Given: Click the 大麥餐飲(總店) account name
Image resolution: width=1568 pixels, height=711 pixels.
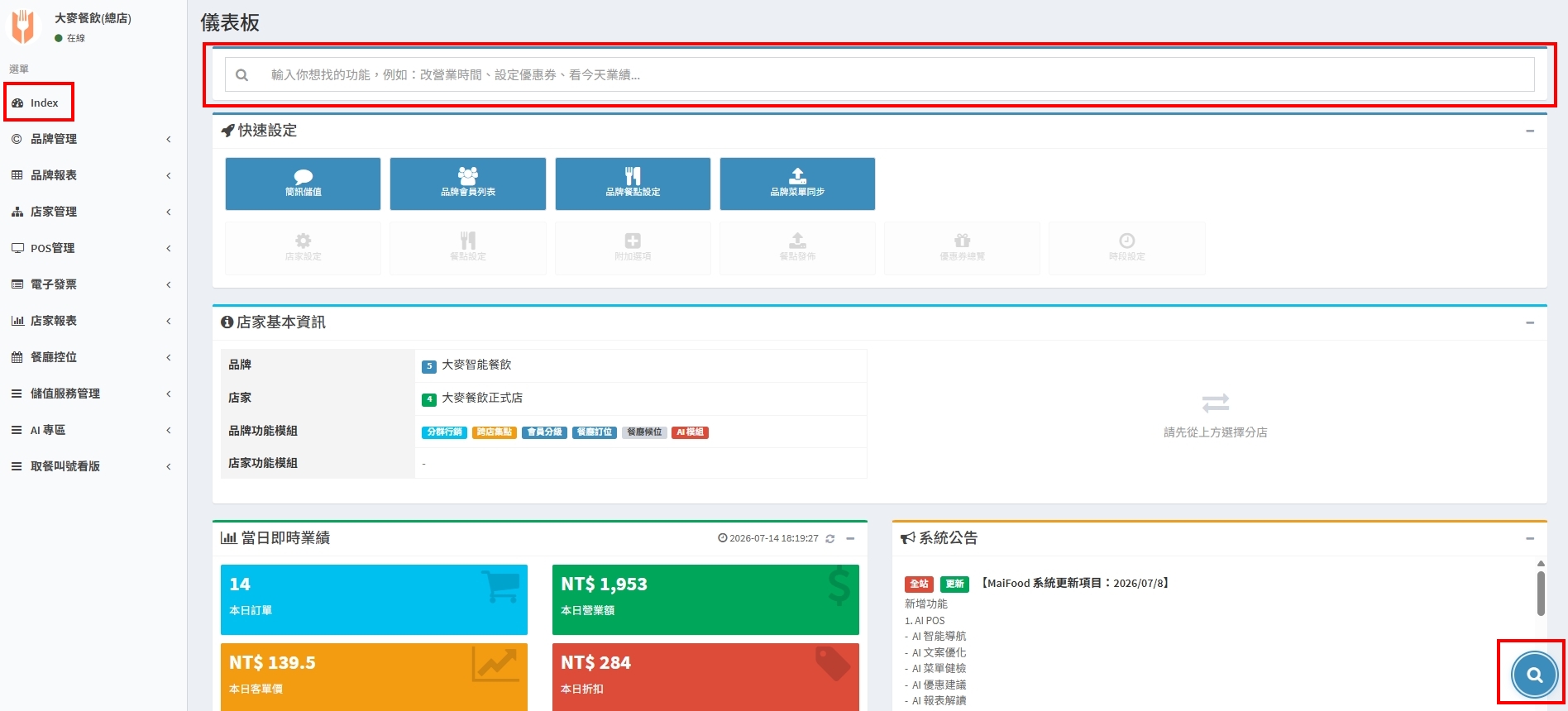Looking at the screenshot, I should pyautogui.click(x=93, y=18).
